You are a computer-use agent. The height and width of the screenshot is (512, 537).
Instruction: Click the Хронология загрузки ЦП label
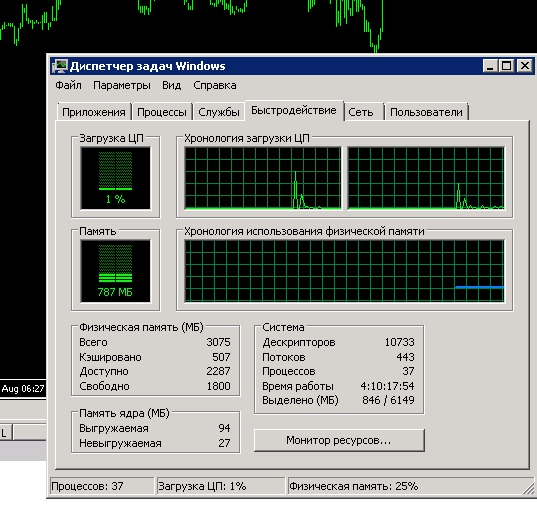click(247, 138)
